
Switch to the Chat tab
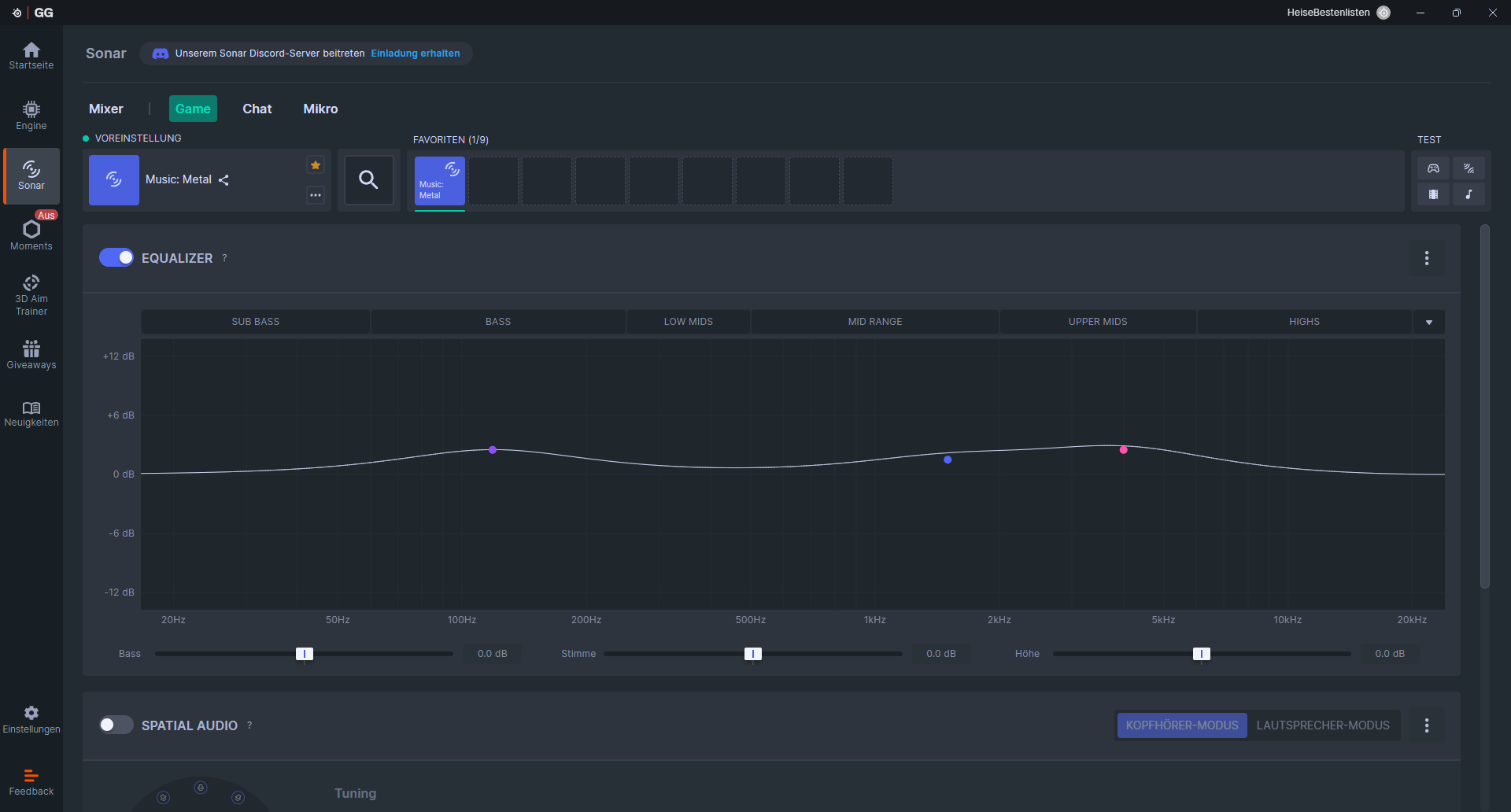pos(257,109)
